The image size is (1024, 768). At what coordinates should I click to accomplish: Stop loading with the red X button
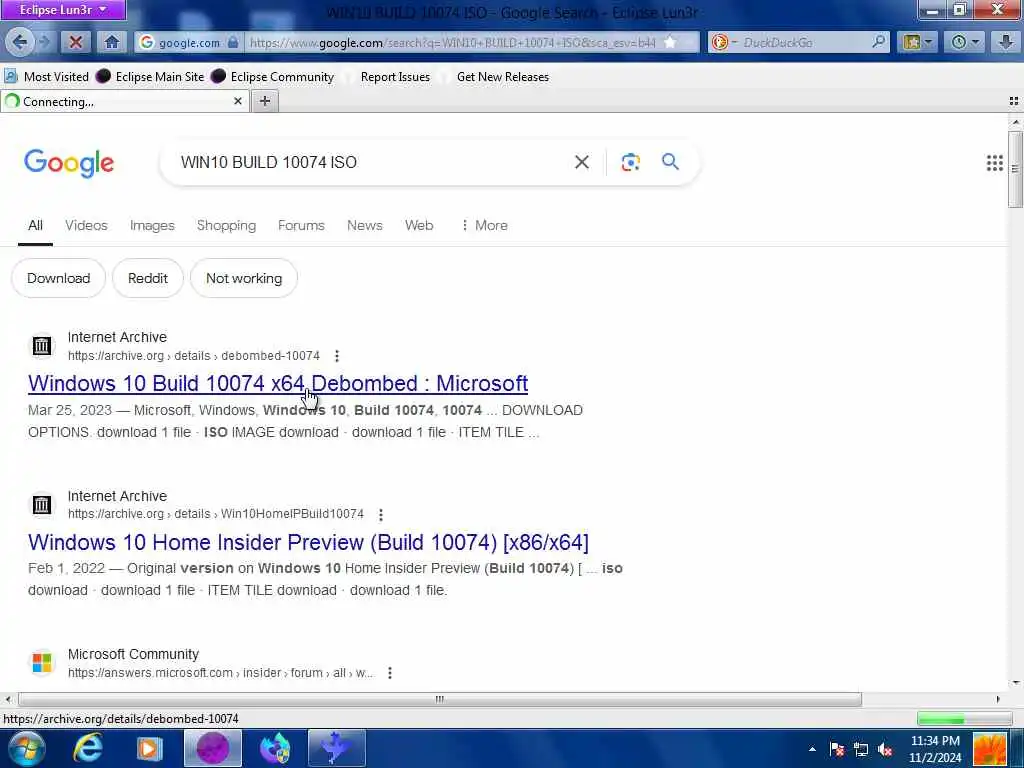[x=76, y=42]
